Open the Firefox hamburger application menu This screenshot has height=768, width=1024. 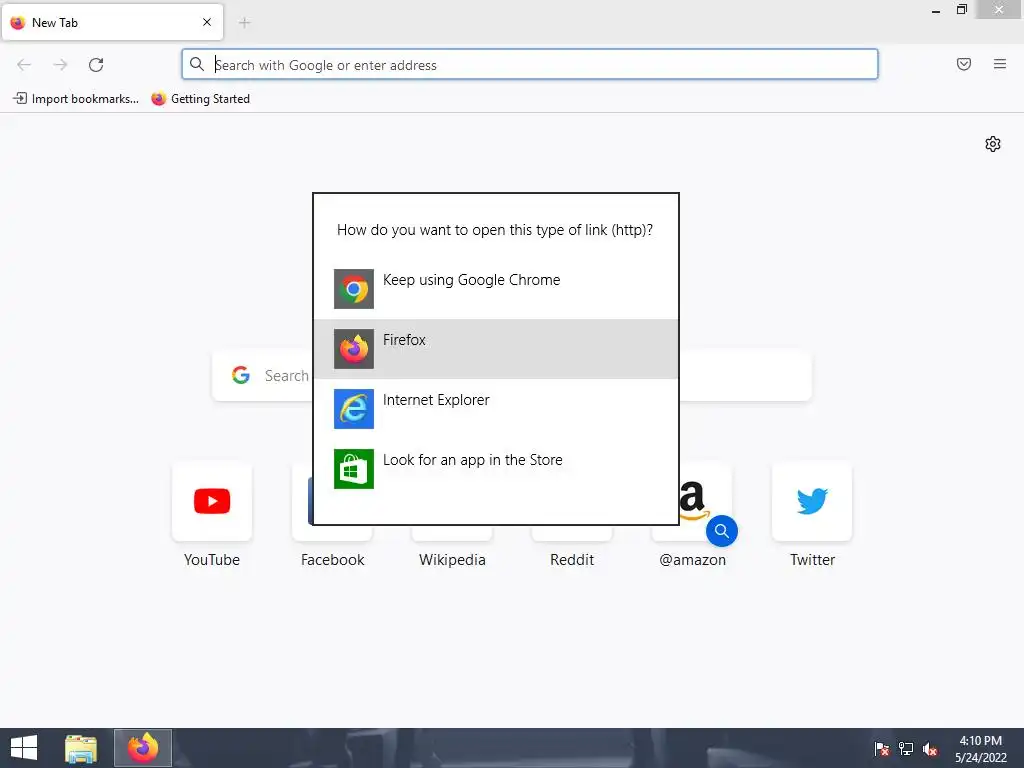click(999, 64)
